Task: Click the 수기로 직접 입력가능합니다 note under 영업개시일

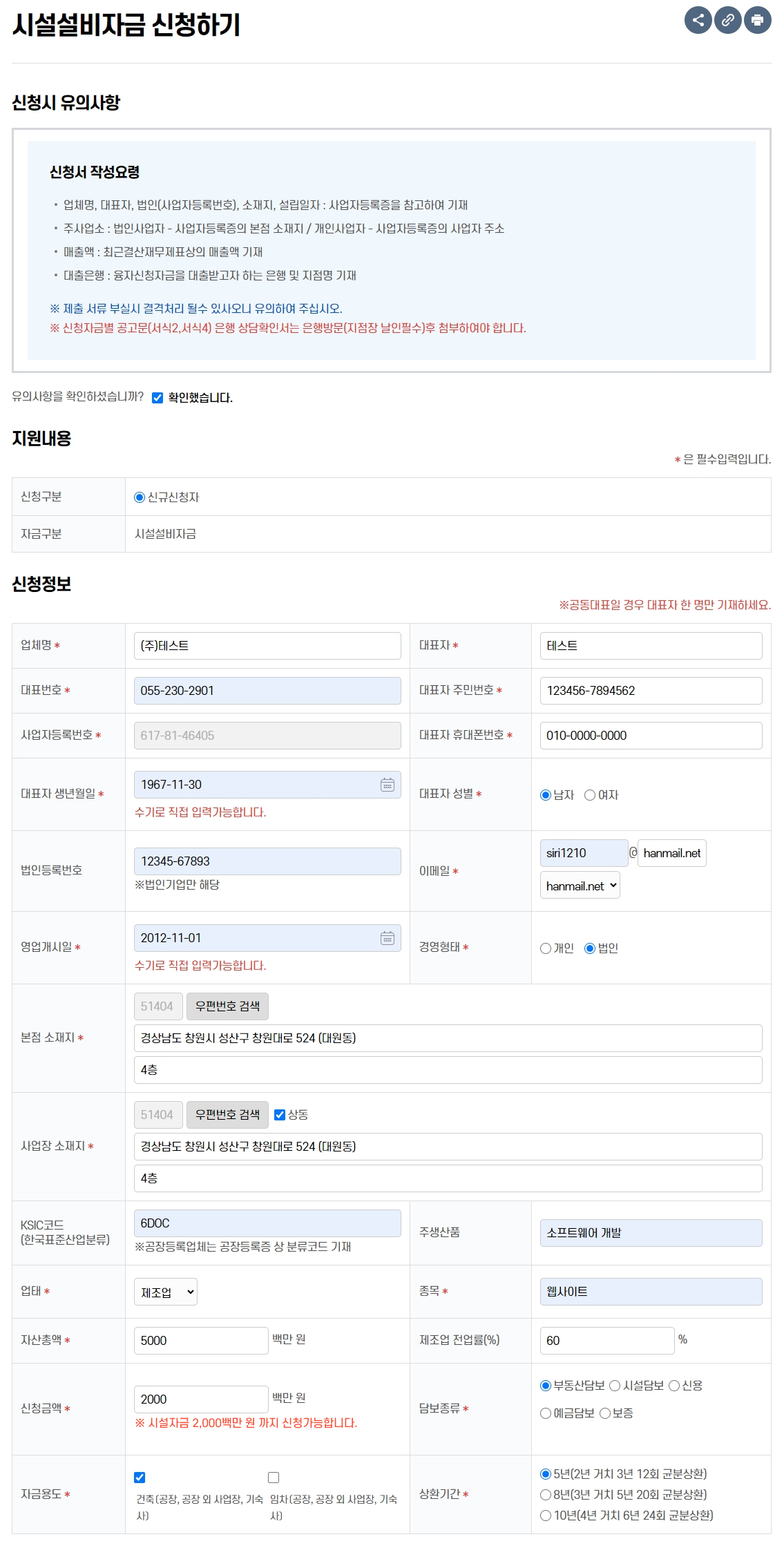Action: pos(200,966)
